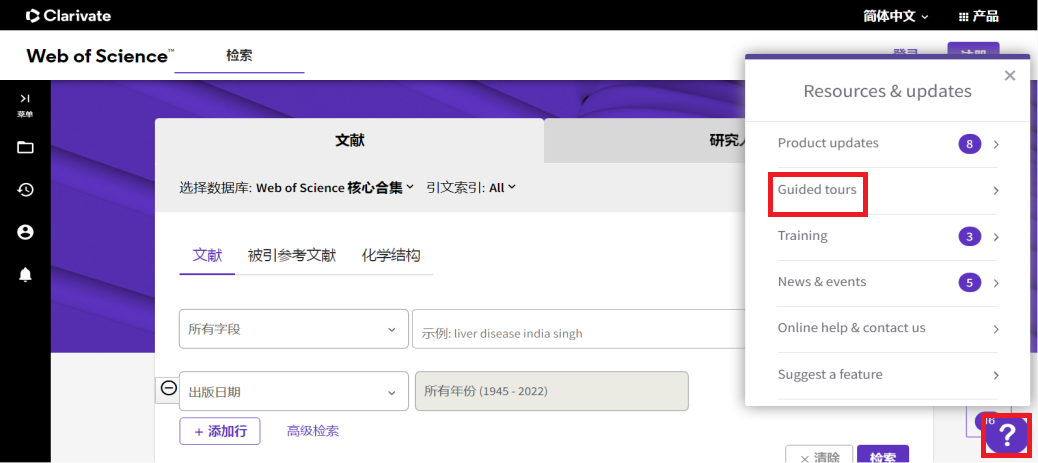Switch to the 研究人员 main tab

(x=645, y=140)
